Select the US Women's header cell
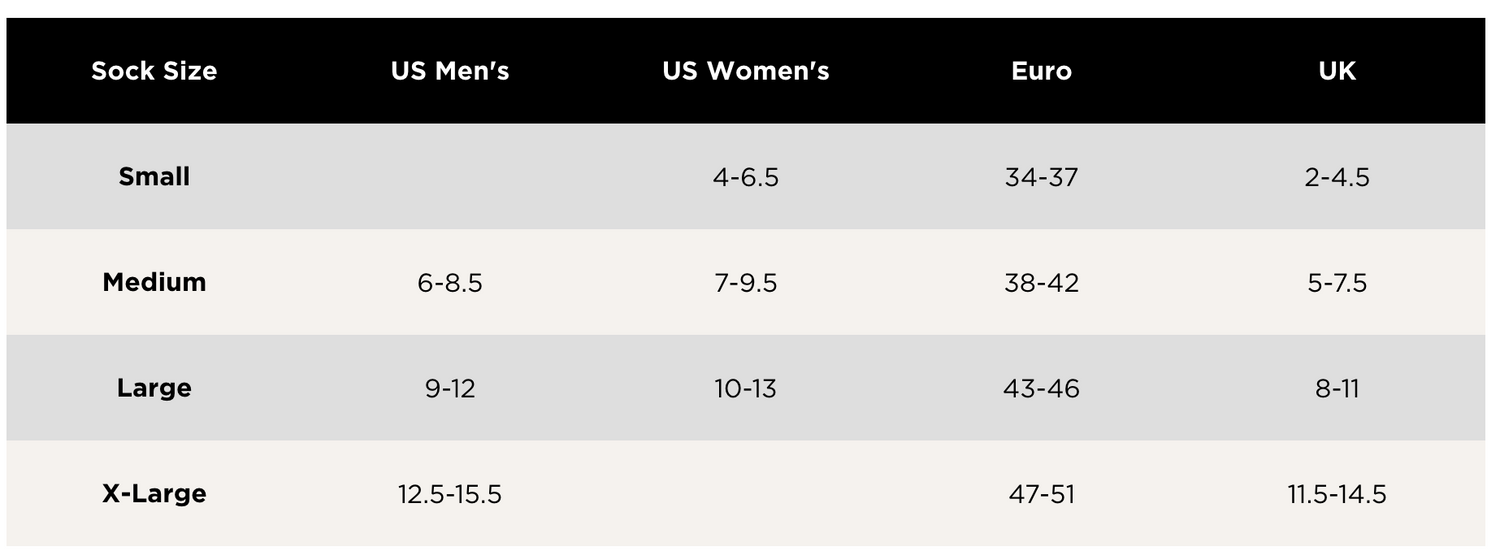Image resolution: width=1500 pixels, height=551 pixels. 746,71
